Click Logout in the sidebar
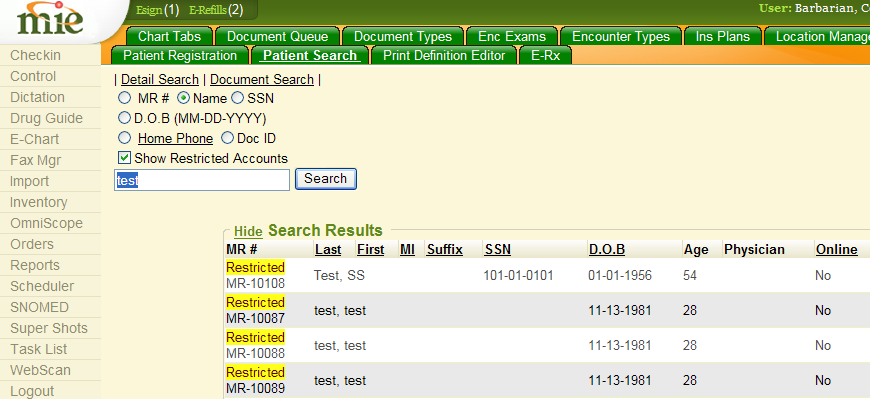 50,391
